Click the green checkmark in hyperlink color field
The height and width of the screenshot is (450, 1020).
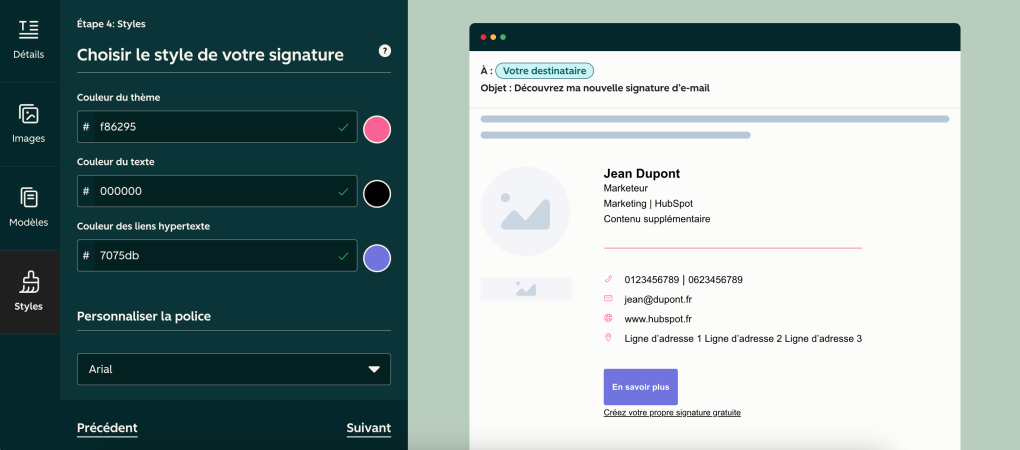tap(343, 256)
